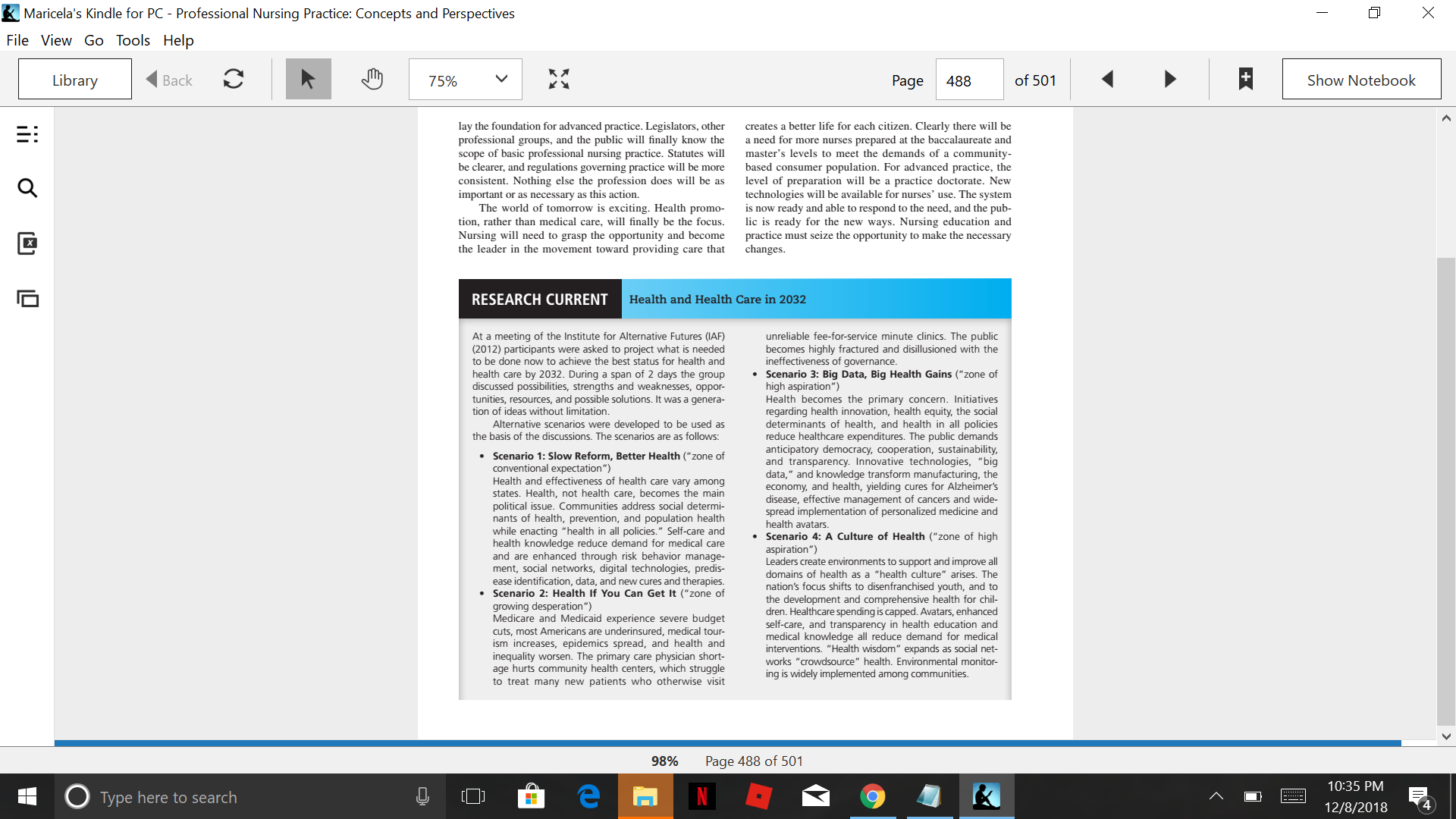Screen dimensions: 1456x819
Task: Open the tilted notebook app in taskbar
Action: 930,796
